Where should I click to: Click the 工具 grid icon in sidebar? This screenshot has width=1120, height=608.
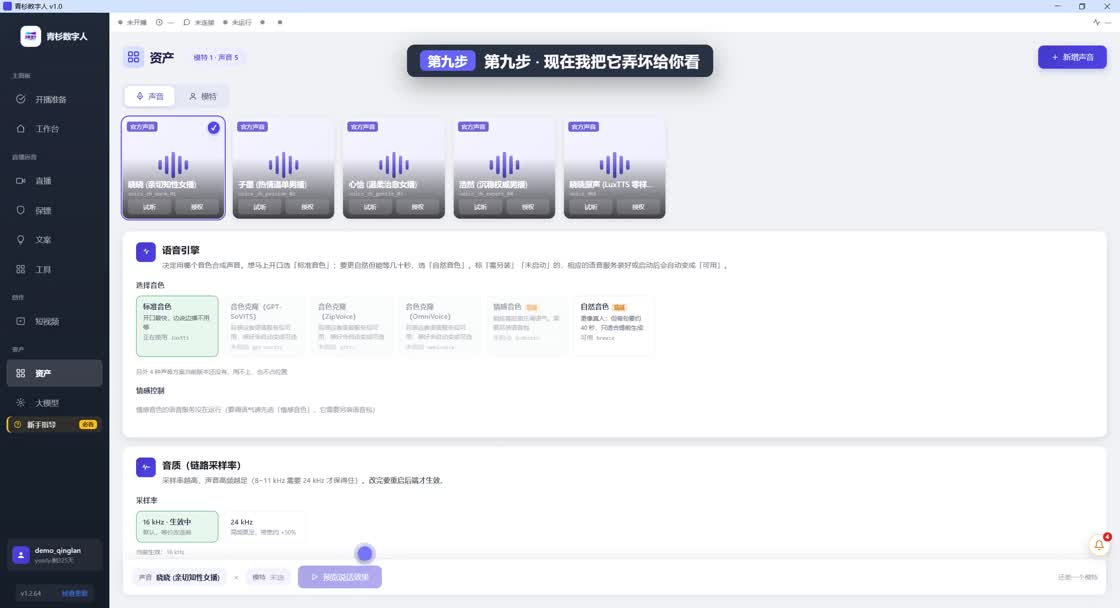coord(21,269)
